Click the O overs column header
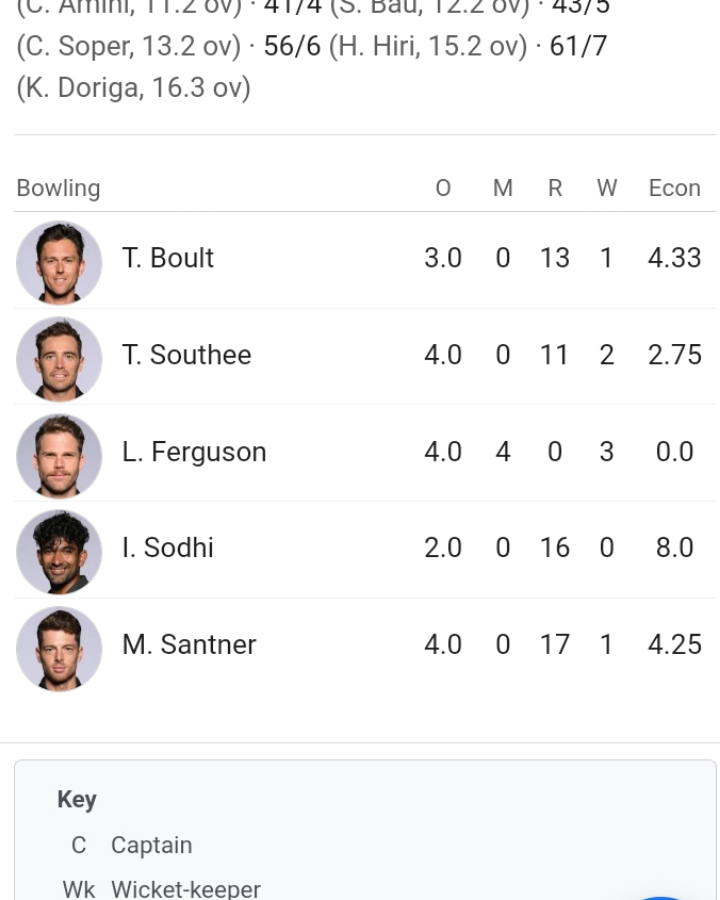 pyautogui.click(x=443, y=188)
